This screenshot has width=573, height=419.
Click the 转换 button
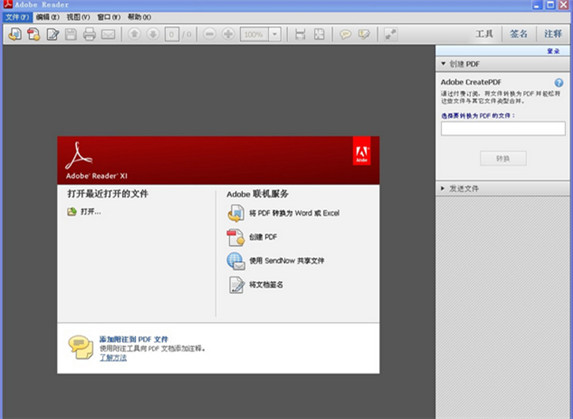pos(503,159)
